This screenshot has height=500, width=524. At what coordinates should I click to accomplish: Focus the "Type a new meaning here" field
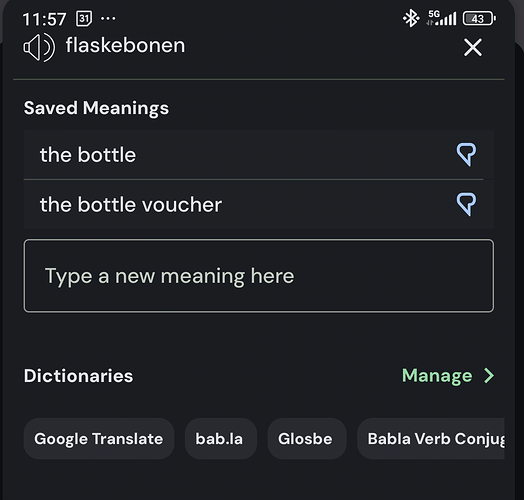click(x=259, y=276)
